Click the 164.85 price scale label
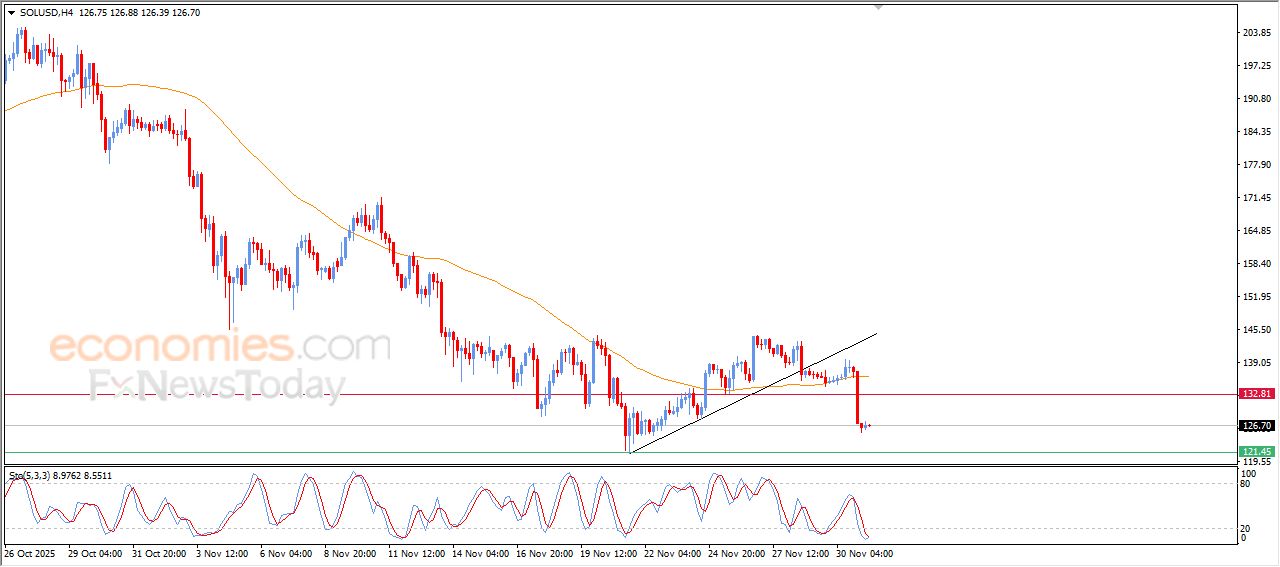 point(1256,231)
